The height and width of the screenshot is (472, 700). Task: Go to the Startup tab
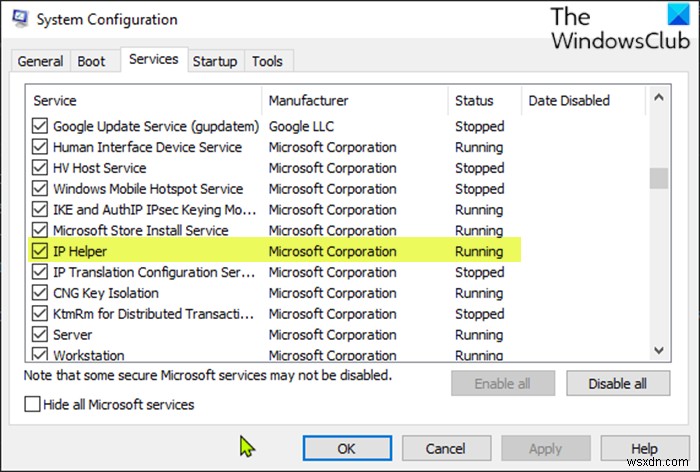215,61
